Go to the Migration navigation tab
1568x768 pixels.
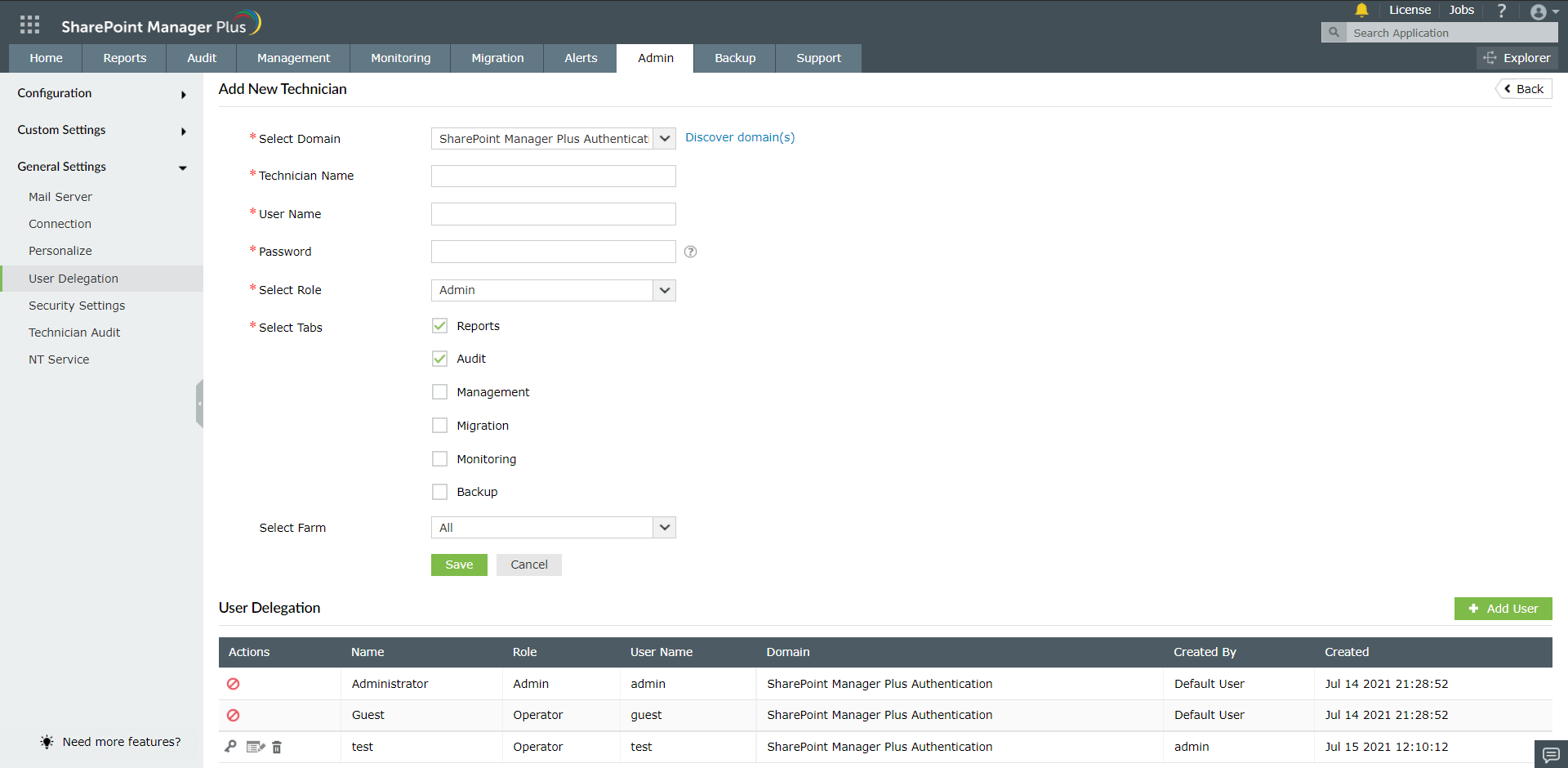(x=497, y=58)
